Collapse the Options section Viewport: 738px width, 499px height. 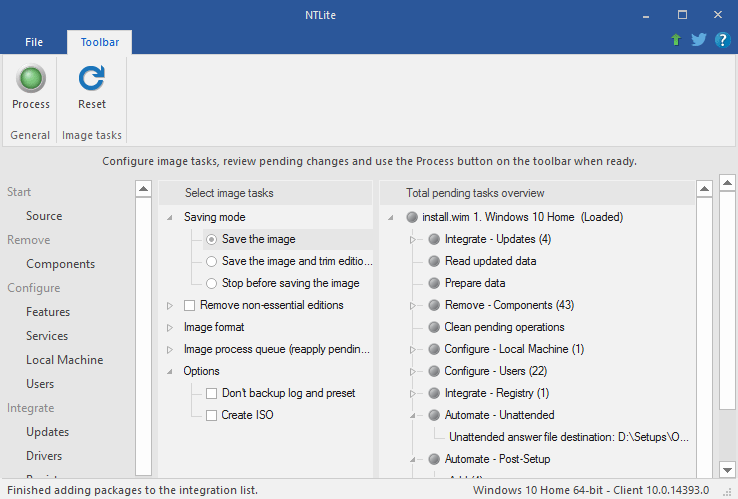[169, 371]
